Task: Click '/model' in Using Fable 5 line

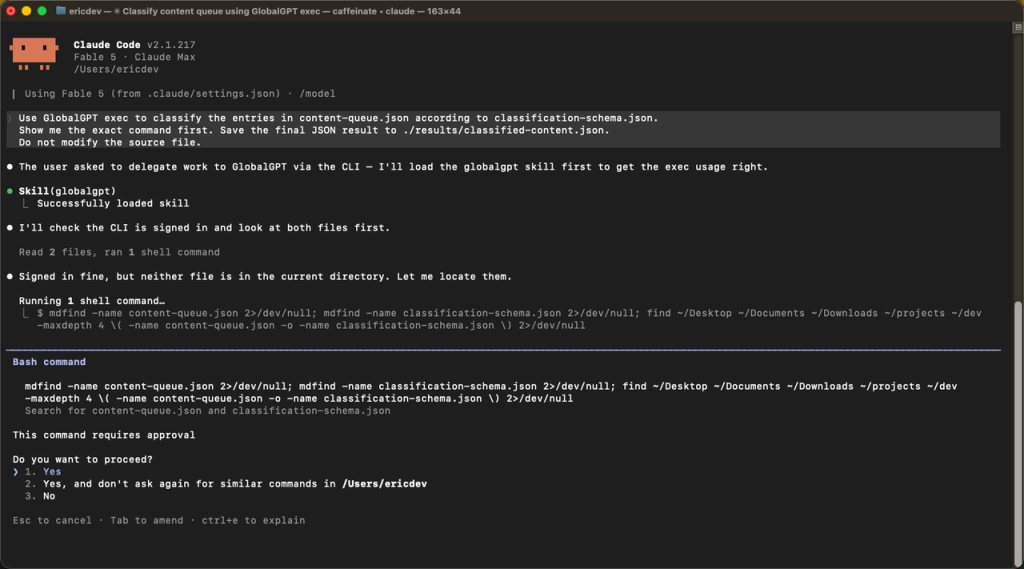Action: click(317, 94)
